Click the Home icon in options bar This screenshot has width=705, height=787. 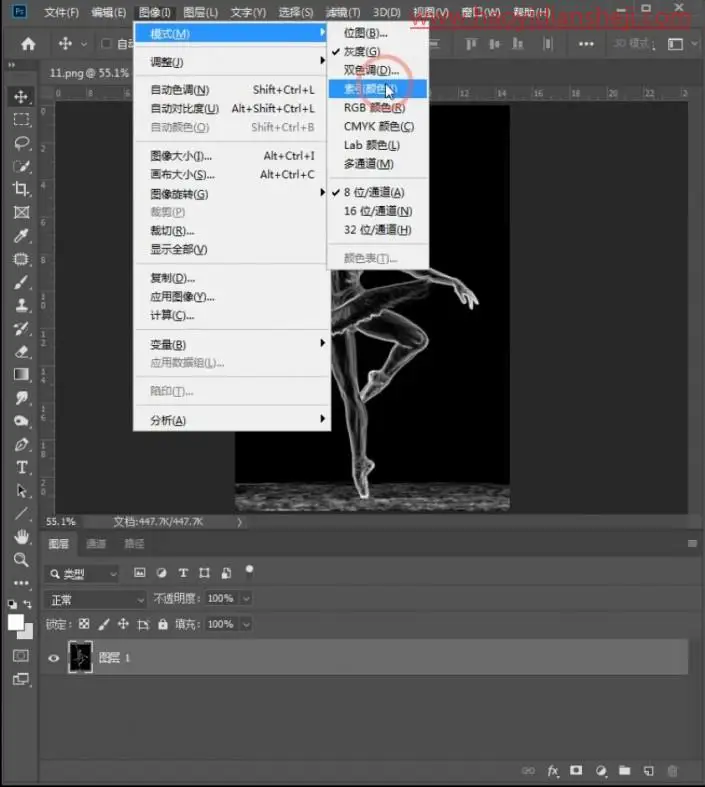(28, 44)
